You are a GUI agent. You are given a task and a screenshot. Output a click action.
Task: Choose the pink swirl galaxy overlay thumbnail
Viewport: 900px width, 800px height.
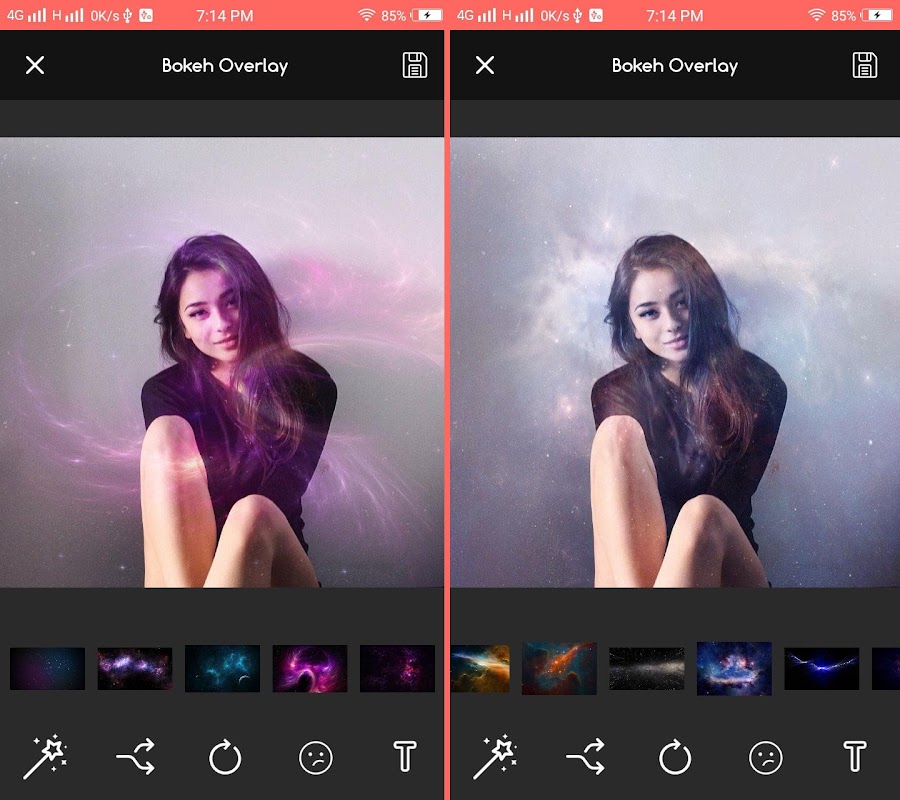310,669
